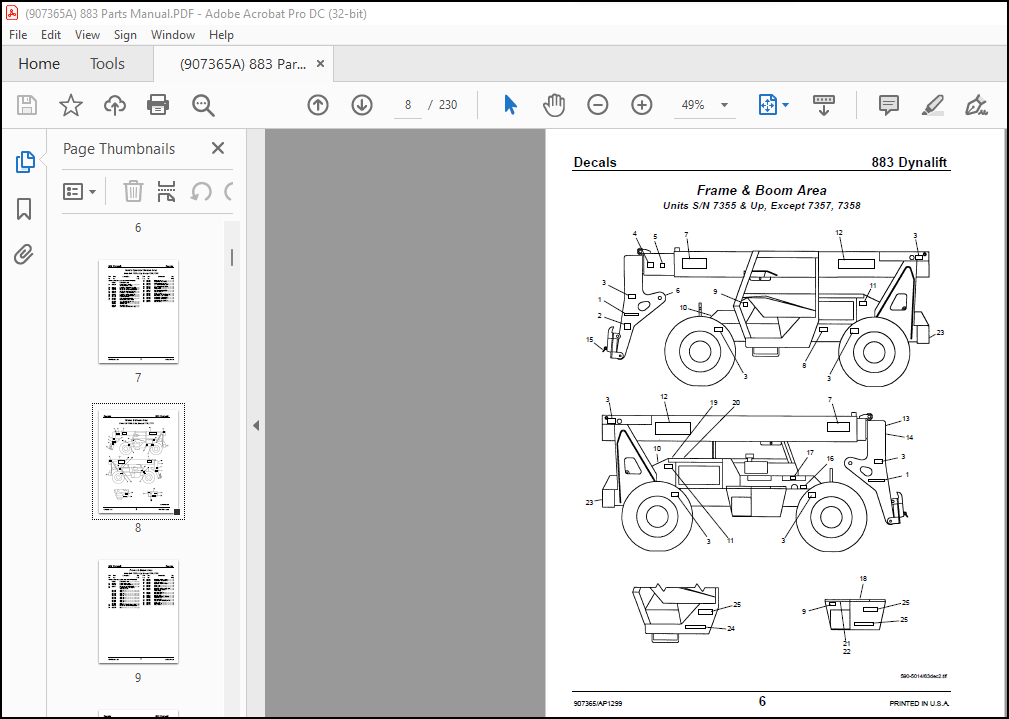This screenshot has width=1009, height=719.
Task: Click the 'Decals' page heading
Action: click(595, 162)
